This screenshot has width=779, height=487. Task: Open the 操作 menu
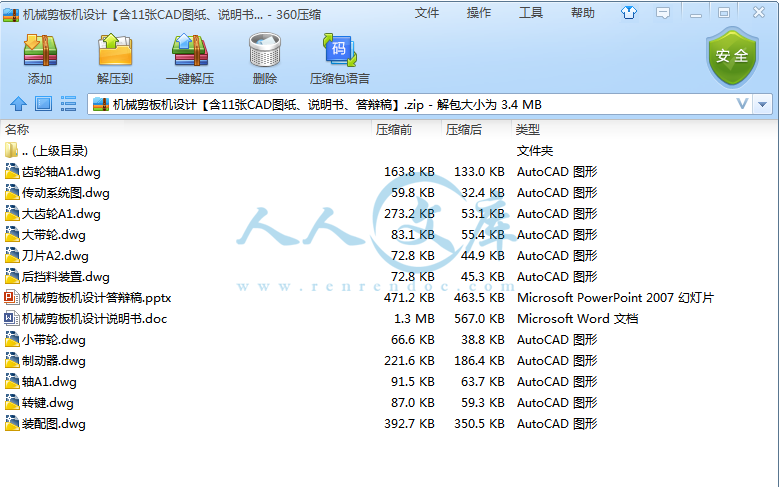pos(479,13)
